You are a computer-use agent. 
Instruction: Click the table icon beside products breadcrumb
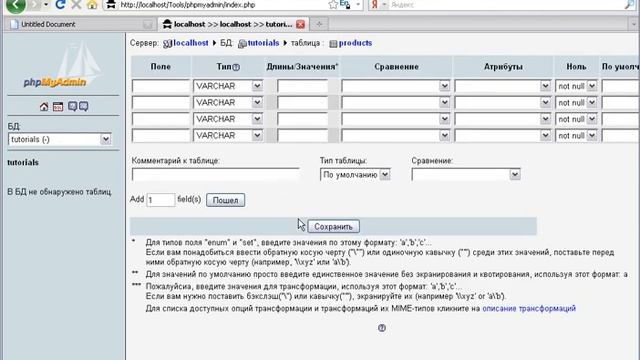(x=333, y=44)
